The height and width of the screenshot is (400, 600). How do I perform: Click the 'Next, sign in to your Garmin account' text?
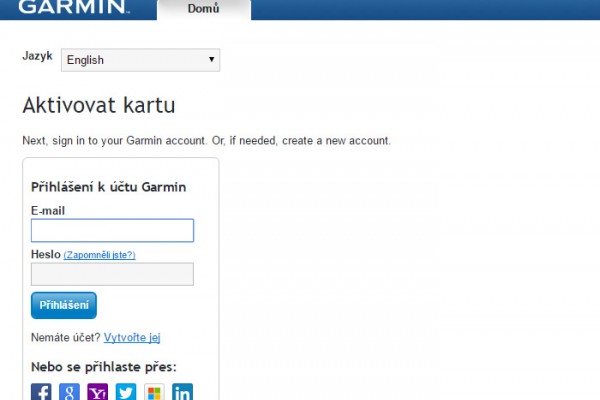point(207,140)
